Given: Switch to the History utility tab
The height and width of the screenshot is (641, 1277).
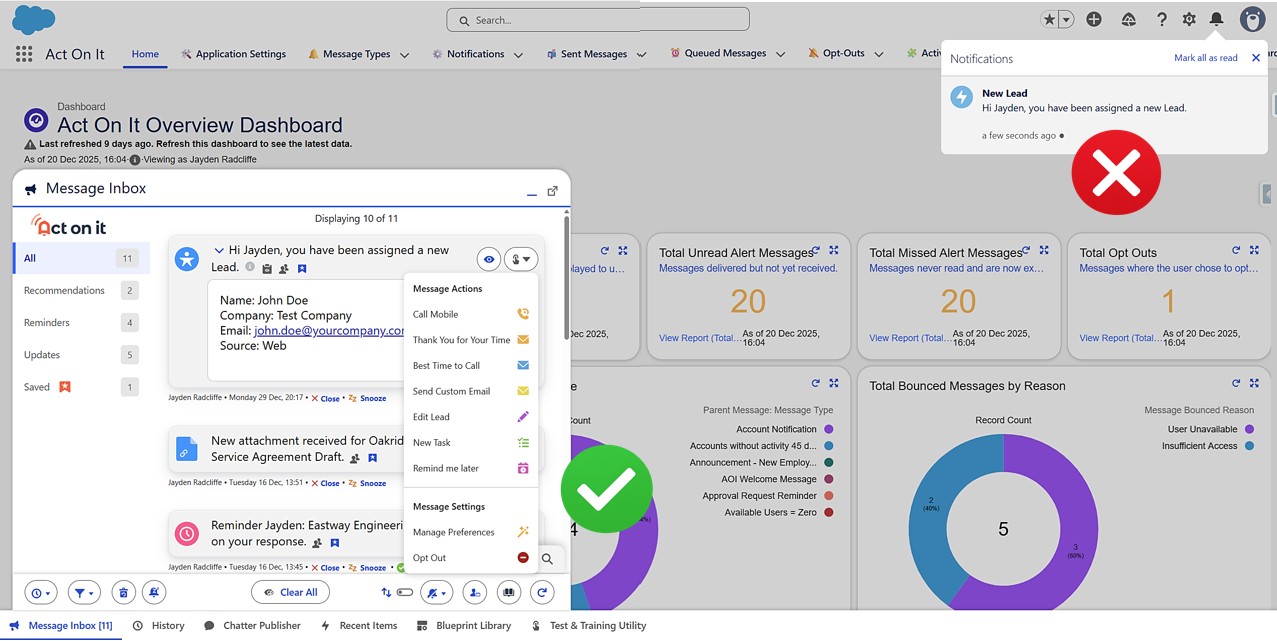Looking at the screenshot, I should point(159,625).
